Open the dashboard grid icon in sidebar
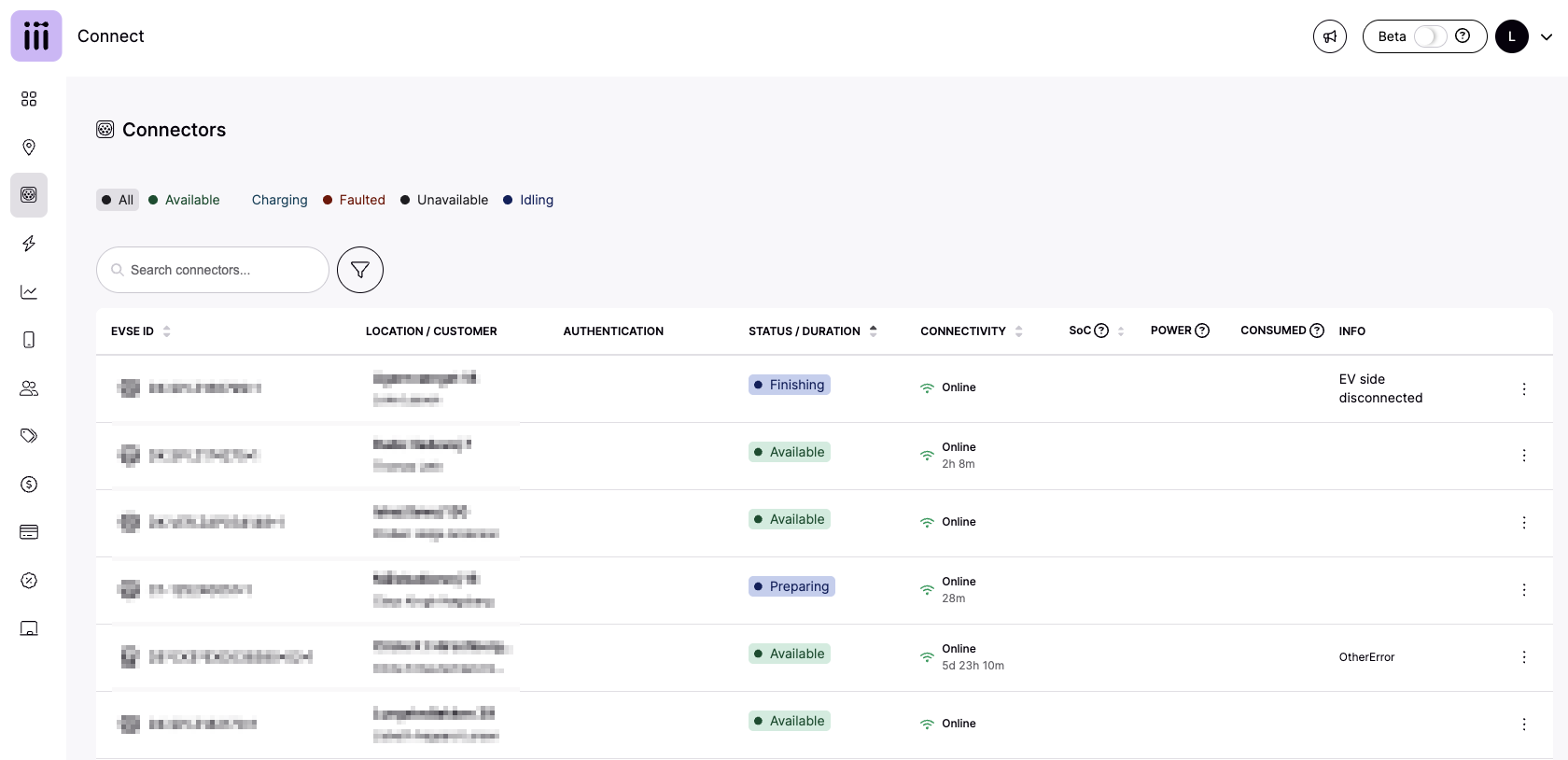Screen dimensions: 1568x760 coord(29,99)
